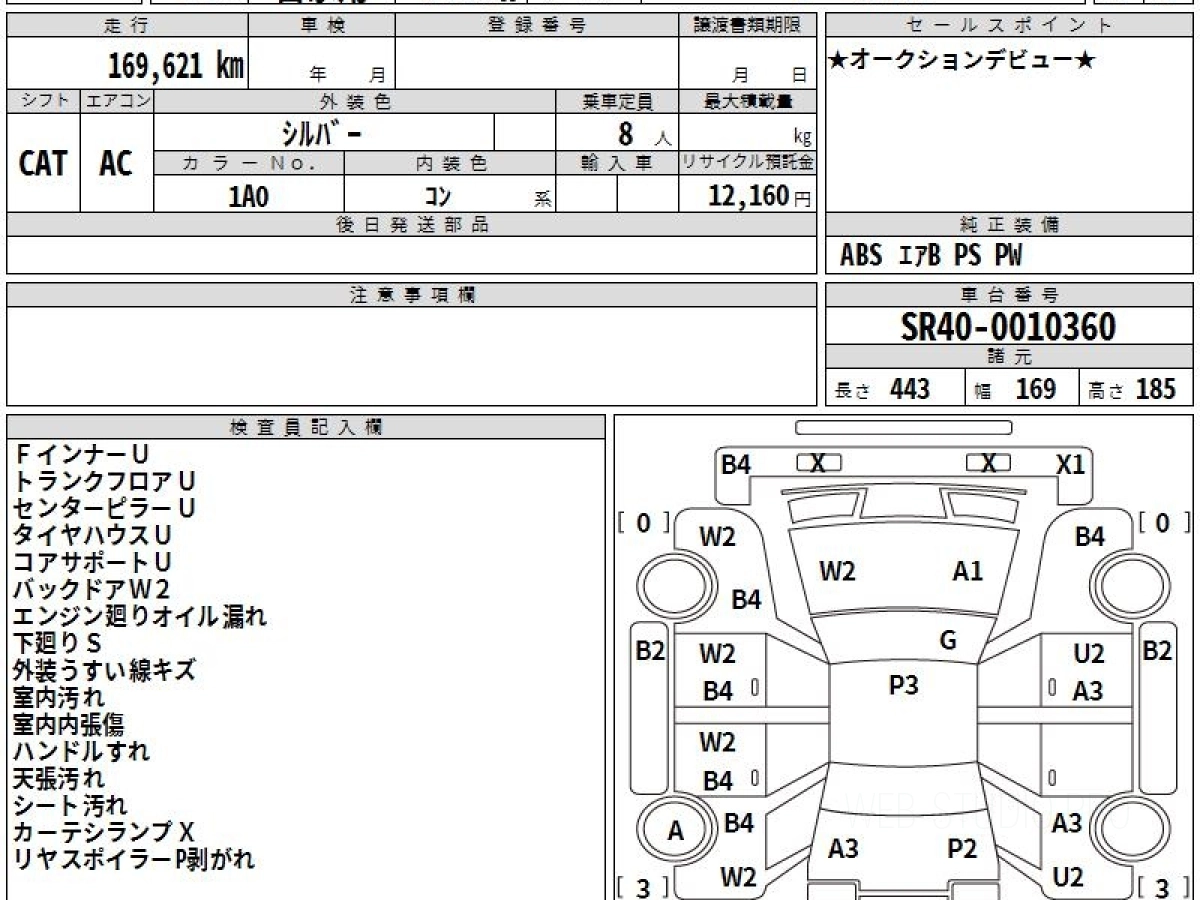Click the 輸入車 header
This screenshot has width=1200, height=900.
pyautogui.click(x=617, y=163)
